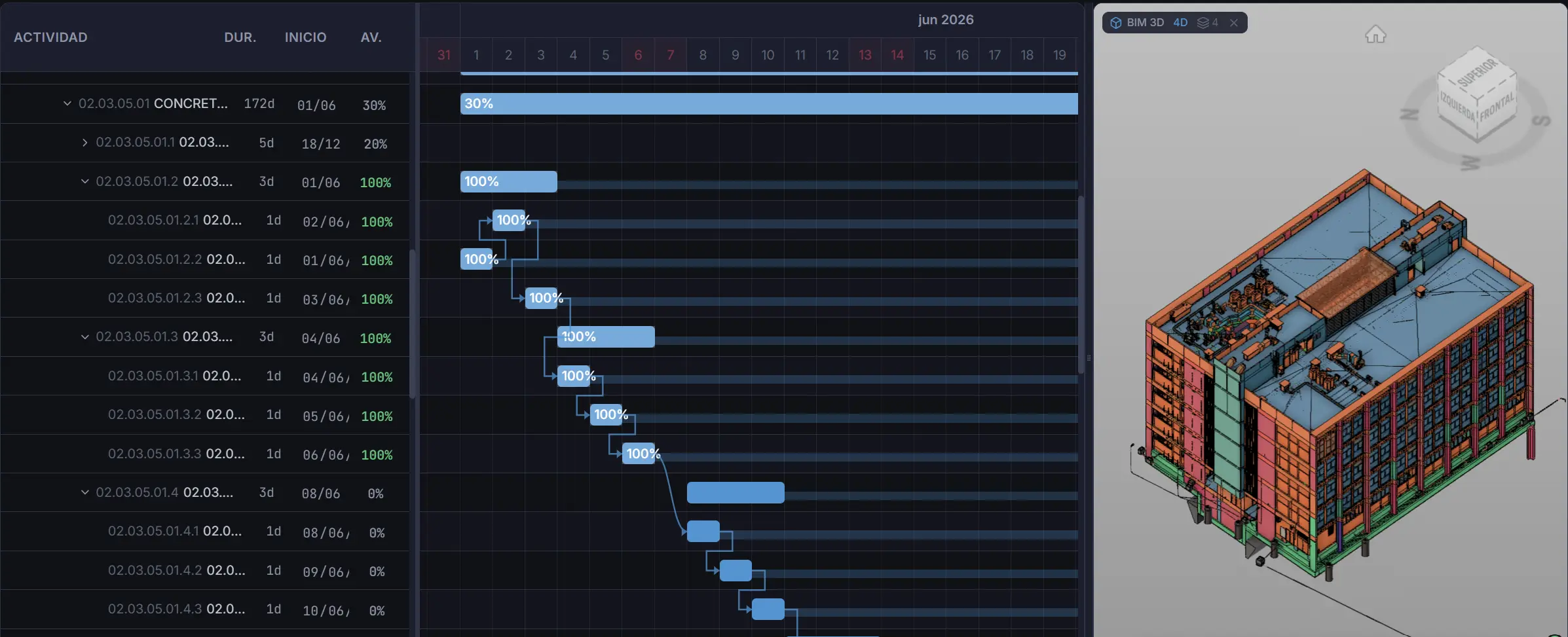Click the activity table vertical scrollbar
This screenshot has height=637, width=1568.
coord(412,324)
